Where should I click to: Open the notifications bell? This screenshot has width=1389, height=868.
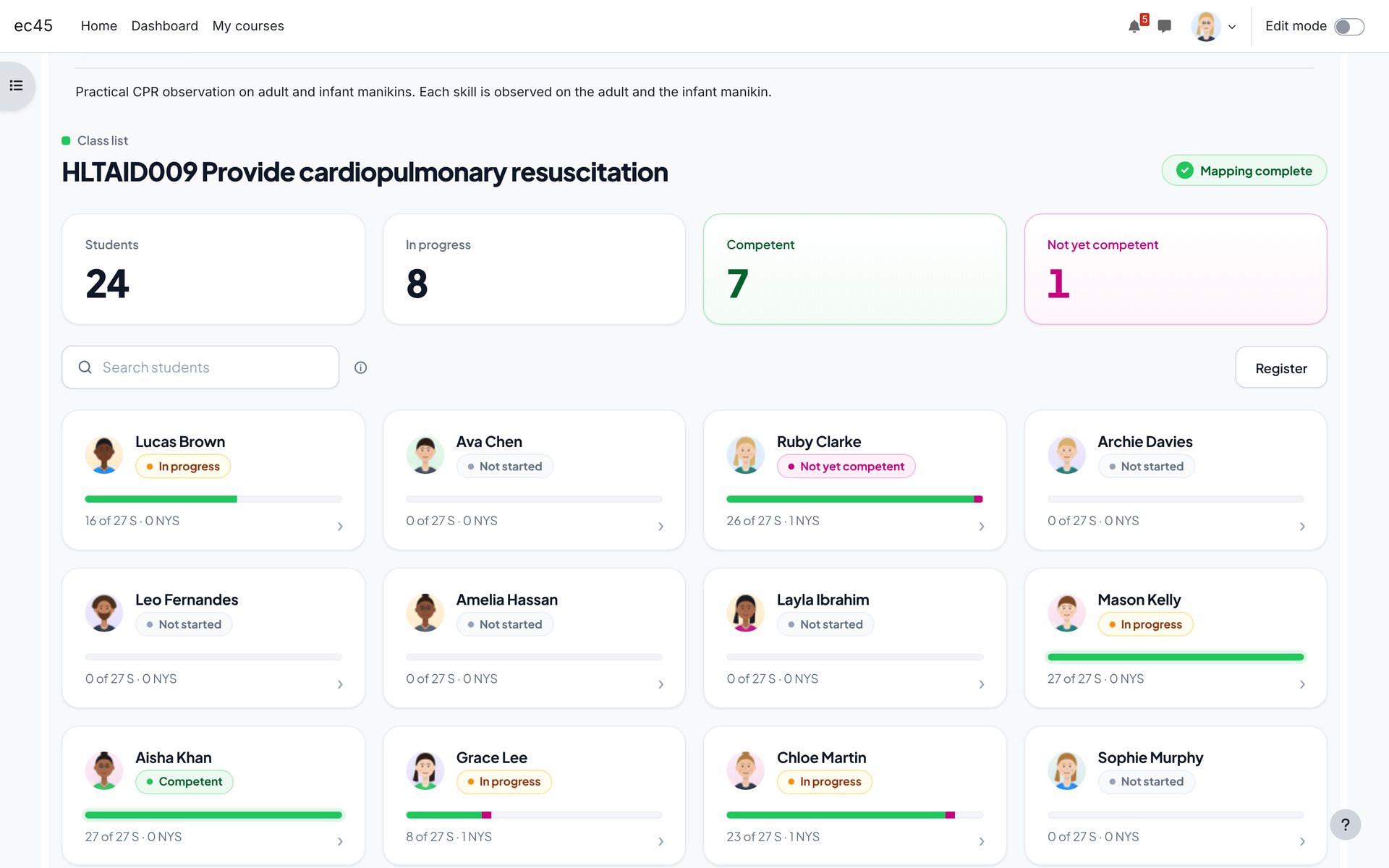pos(1134,27)
